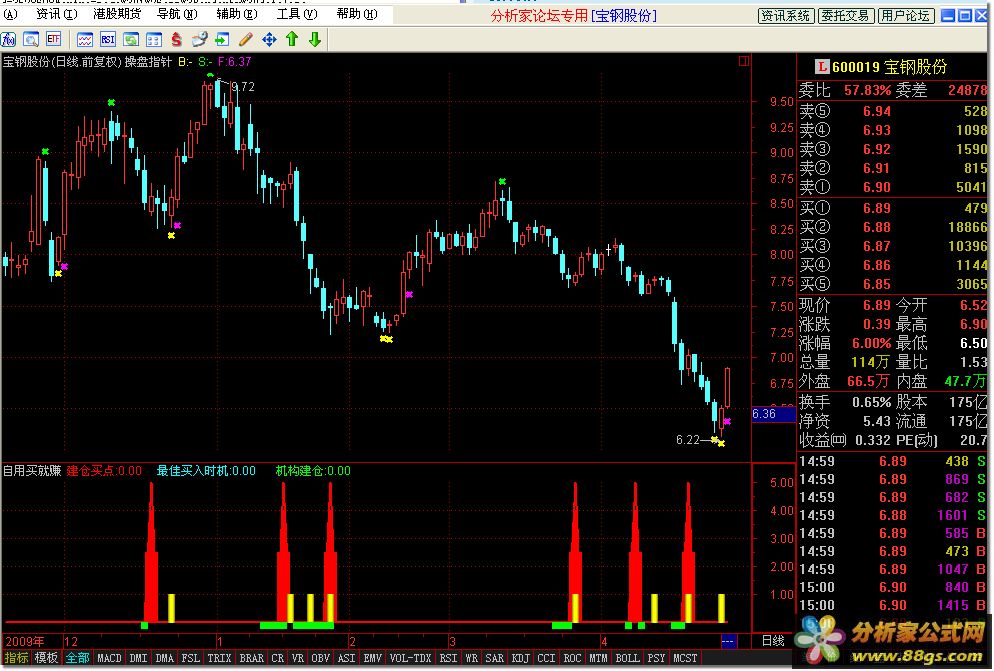Switch to the CCI indicator tab
Screen dimensions: 994x671
(546, 658)
